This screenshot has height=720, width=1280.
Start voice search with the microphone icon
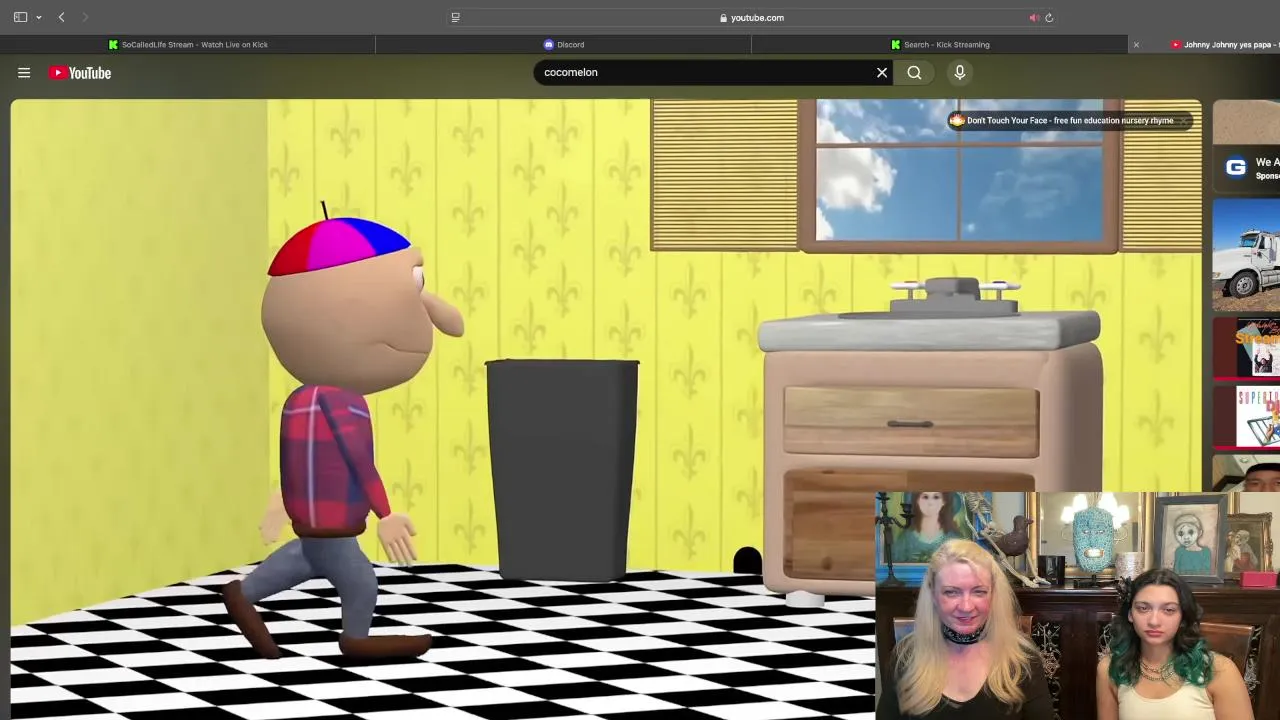click(x=959, y=72)
